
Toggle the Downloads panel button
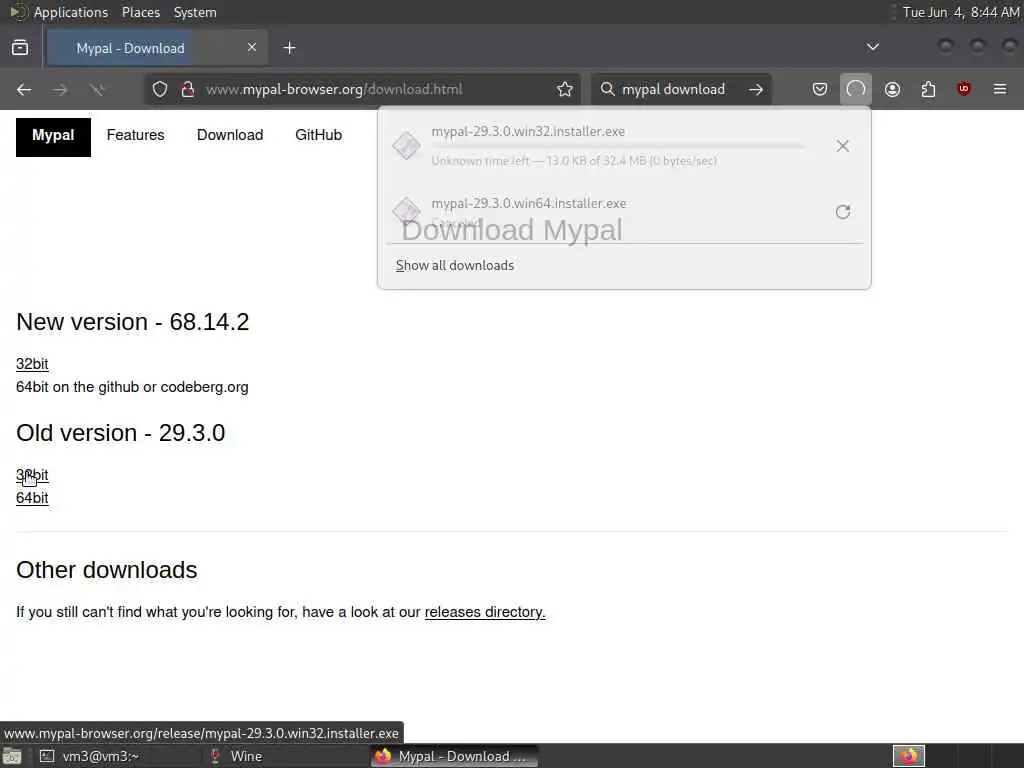[856, 89]
